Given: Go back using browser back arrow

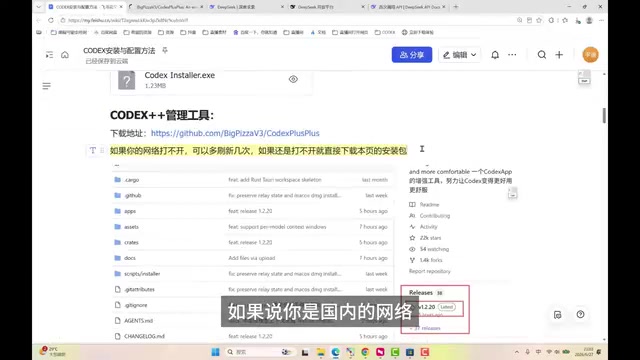Looking at the screenshot, I should tap(39, 20).
